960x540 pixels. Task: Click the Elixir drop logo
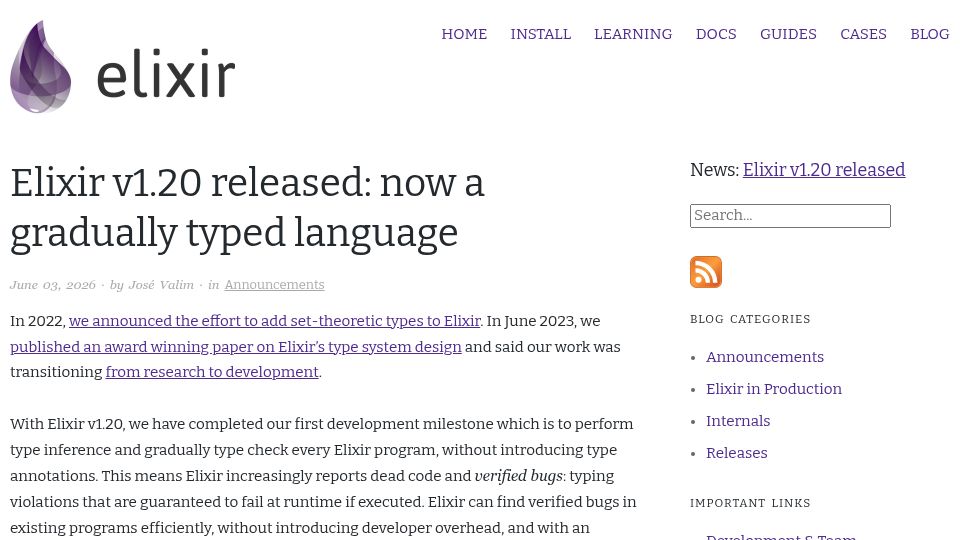point(40,67)
